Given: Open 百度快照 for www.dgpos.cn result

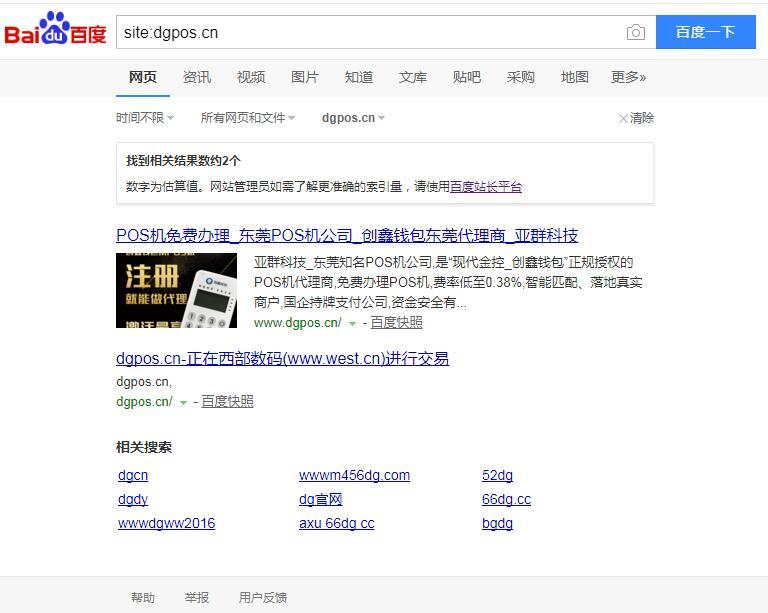Looking at the screenshot, I should tap(396, 323).
